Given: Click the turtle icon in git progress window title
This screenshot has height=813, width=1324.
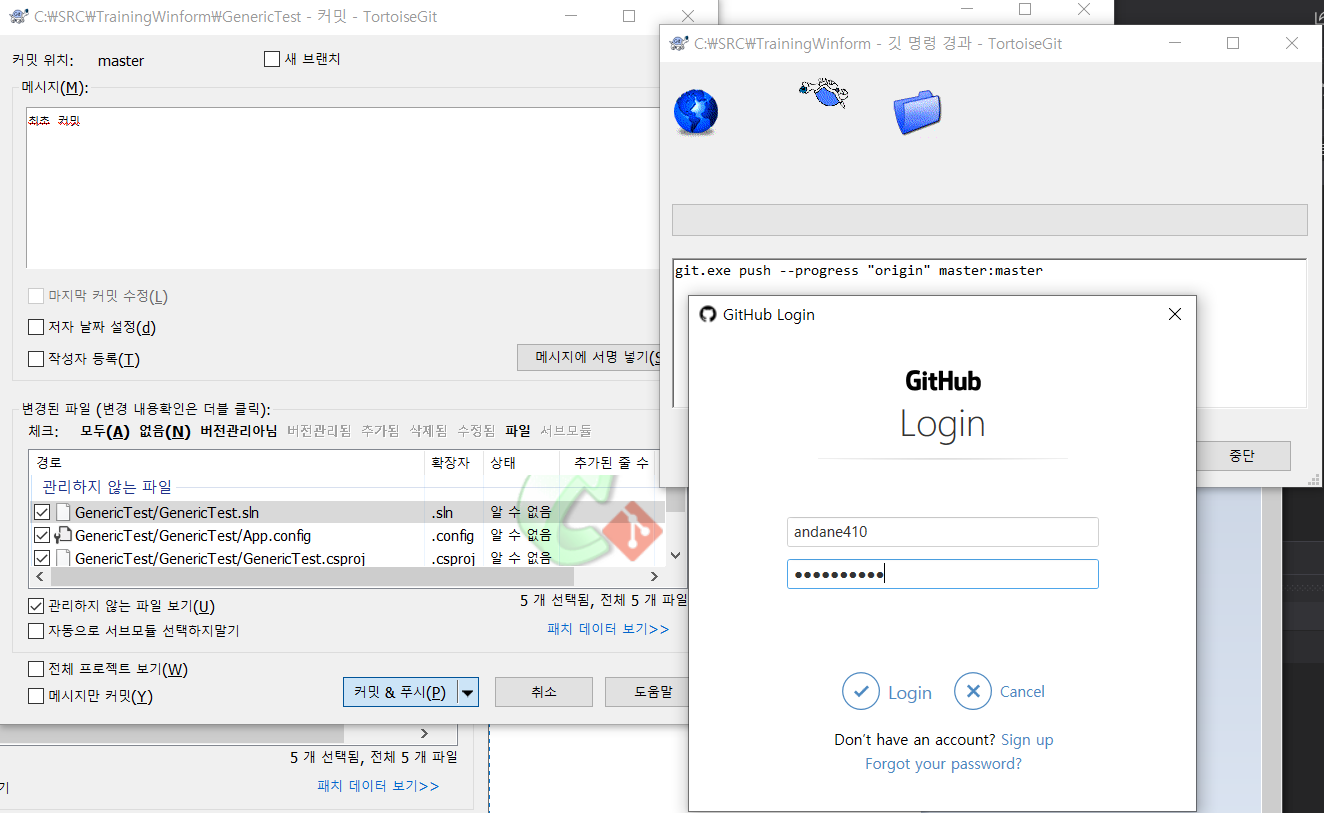Looking at the screenshot, I should point(679,43).
